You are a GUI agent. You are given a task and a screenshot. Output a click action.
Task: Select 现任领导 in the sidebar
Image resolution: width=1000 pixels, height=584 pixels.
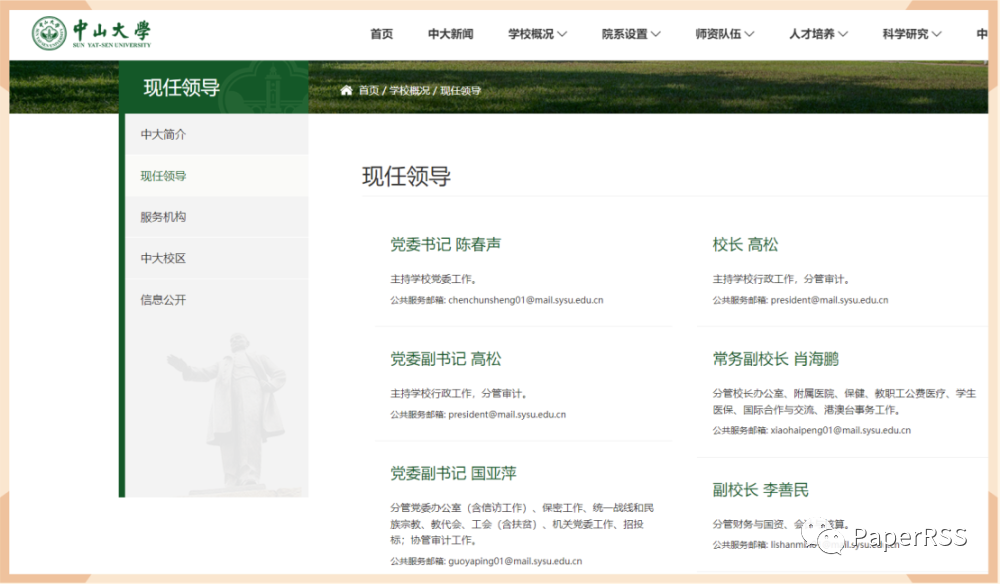pyautogui.click(x=163, y=176)
